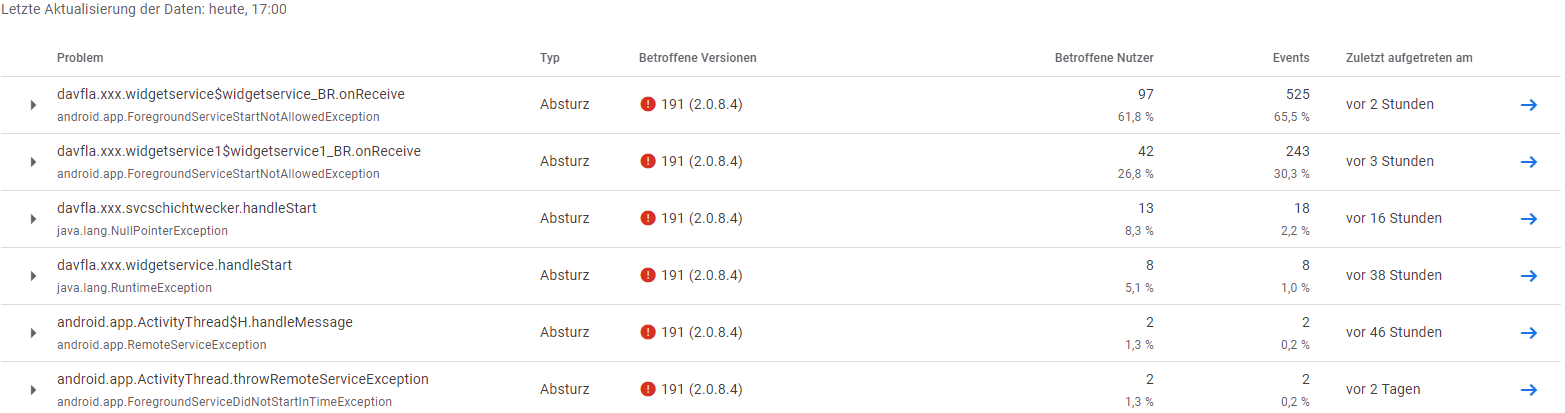Open android.app.ActivityThread.throwRemoteServiceException problem link
The image size is (1565, 413).
tap(243, 380)
